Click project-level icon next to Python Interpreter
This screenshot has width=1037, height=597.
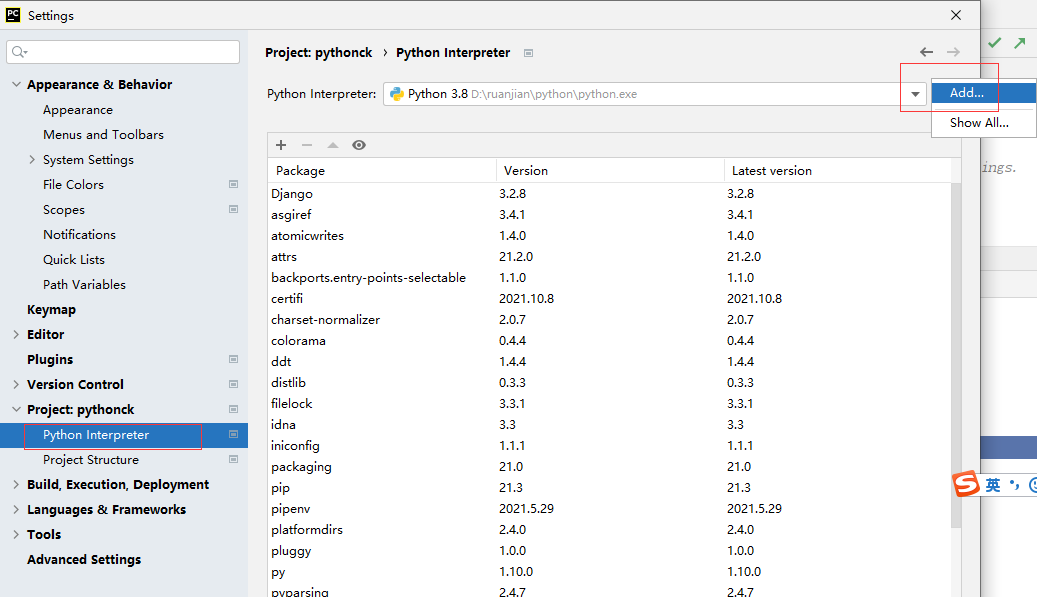point(233,434)
